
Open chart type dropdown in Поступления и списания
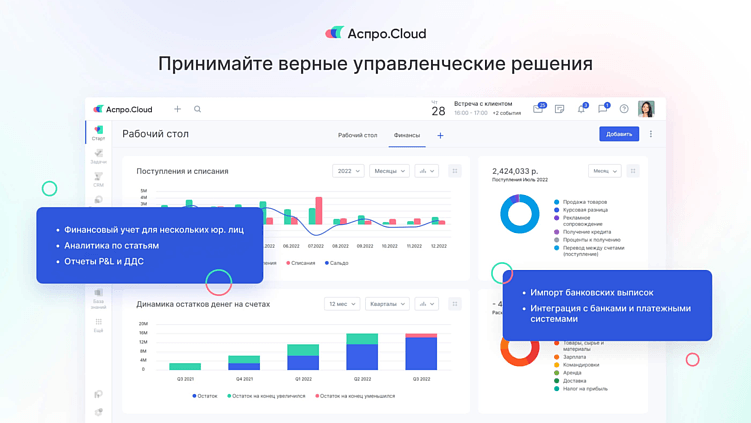click(x=426, y=171)
